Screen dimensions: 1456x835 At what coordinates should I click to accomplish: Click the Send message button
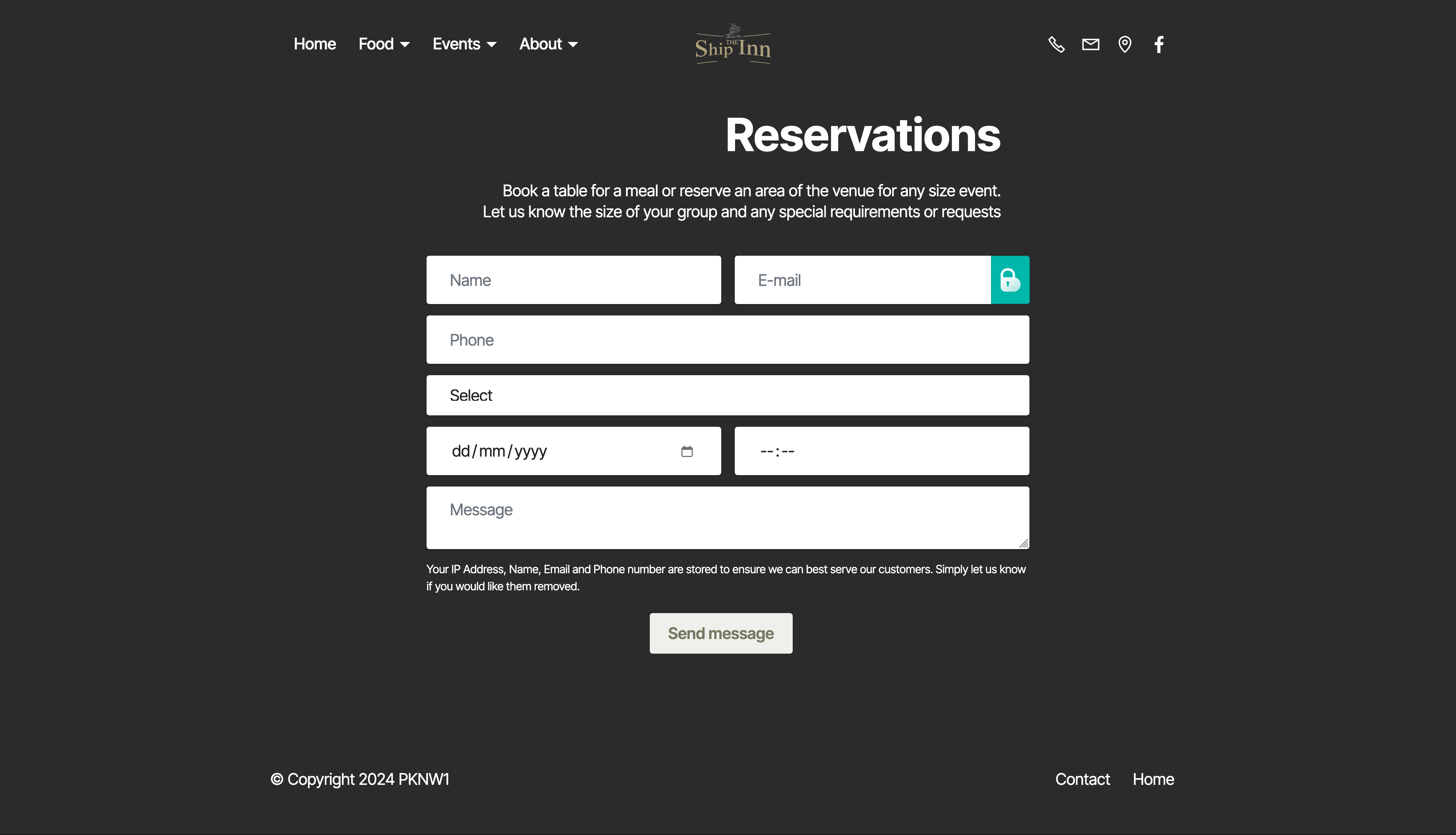point(721,633)
